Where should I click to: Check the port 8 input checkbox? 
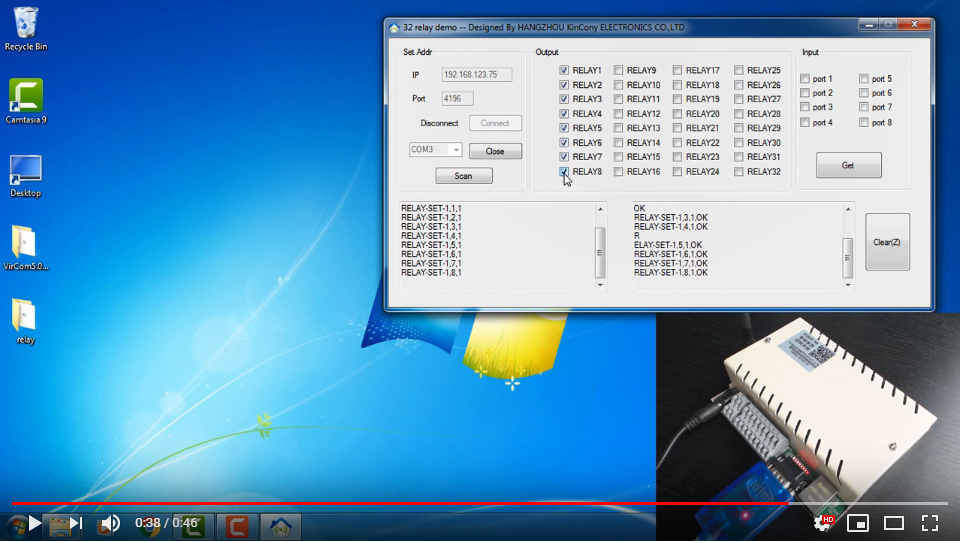[x=863, y=122]
